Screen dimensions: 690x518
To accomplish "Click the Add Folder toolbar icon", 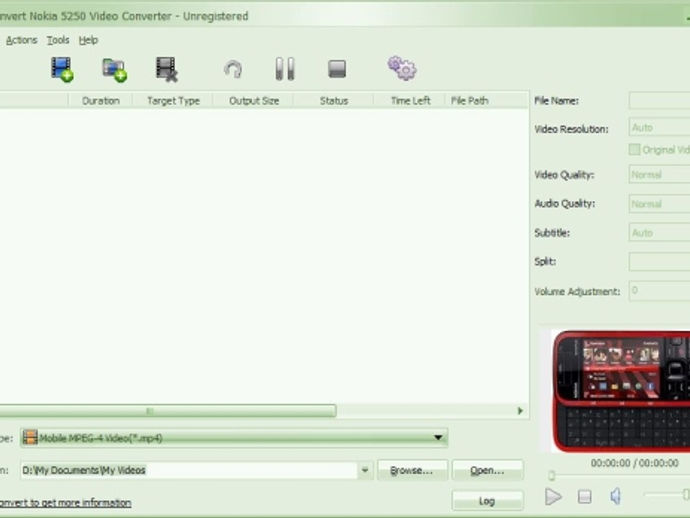I will (114, 70).
